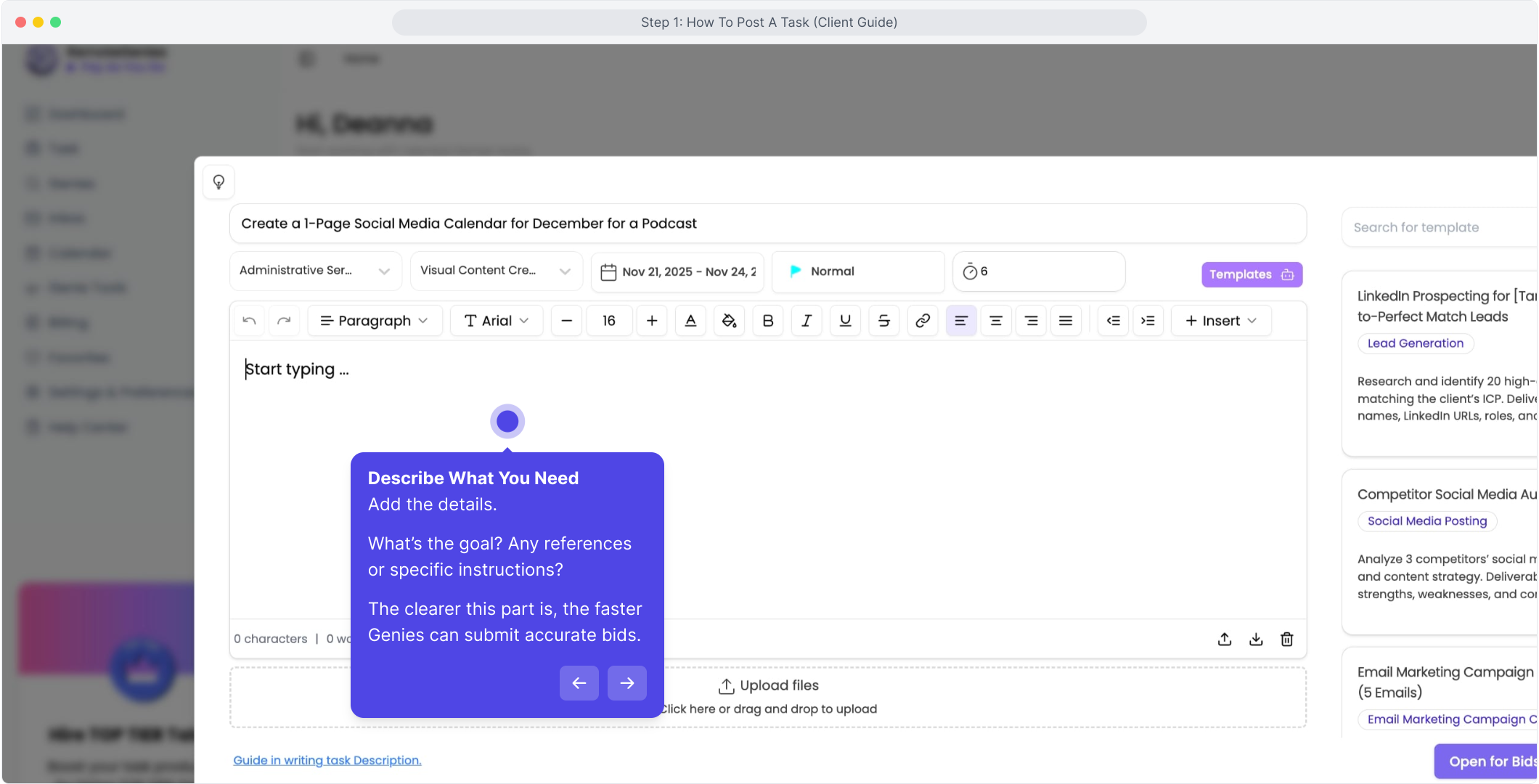The height and width of the screenshot is (784, 1539).
Task: Select center text alignment
Action: pyautogui.click(x=995, y=321)
